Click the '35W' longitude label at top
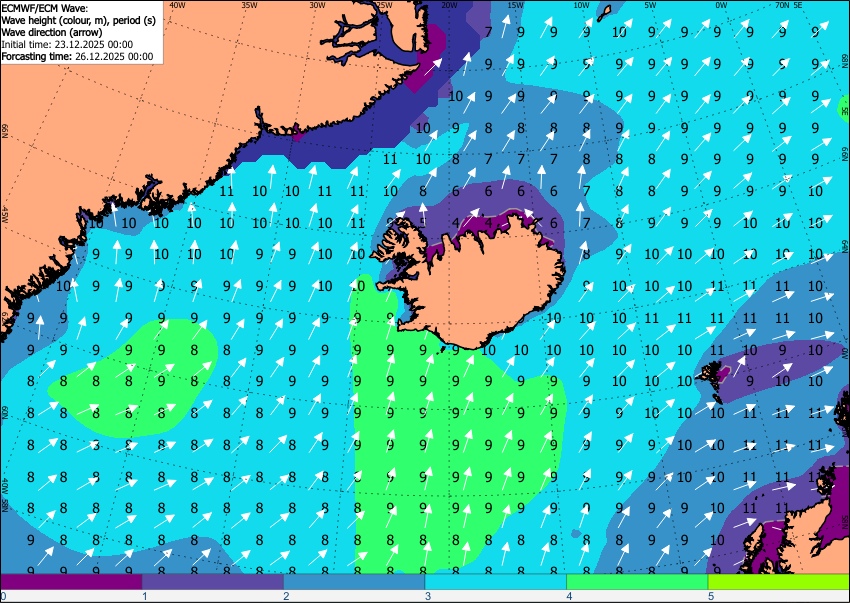 pos(249,5)
